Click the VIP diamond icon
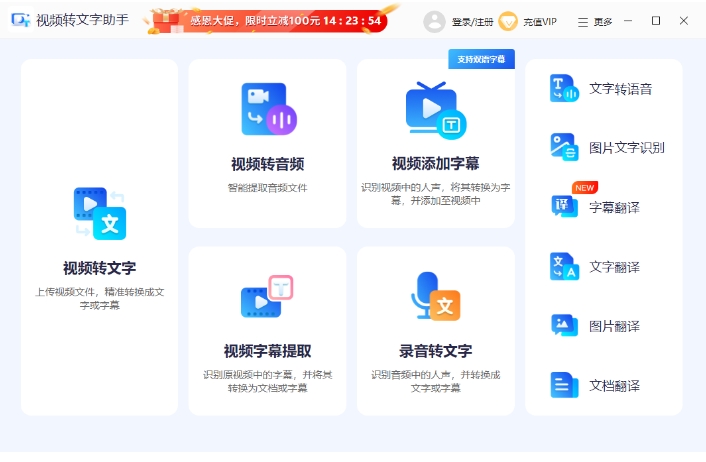706x462 pixels. tap(508, 22)
